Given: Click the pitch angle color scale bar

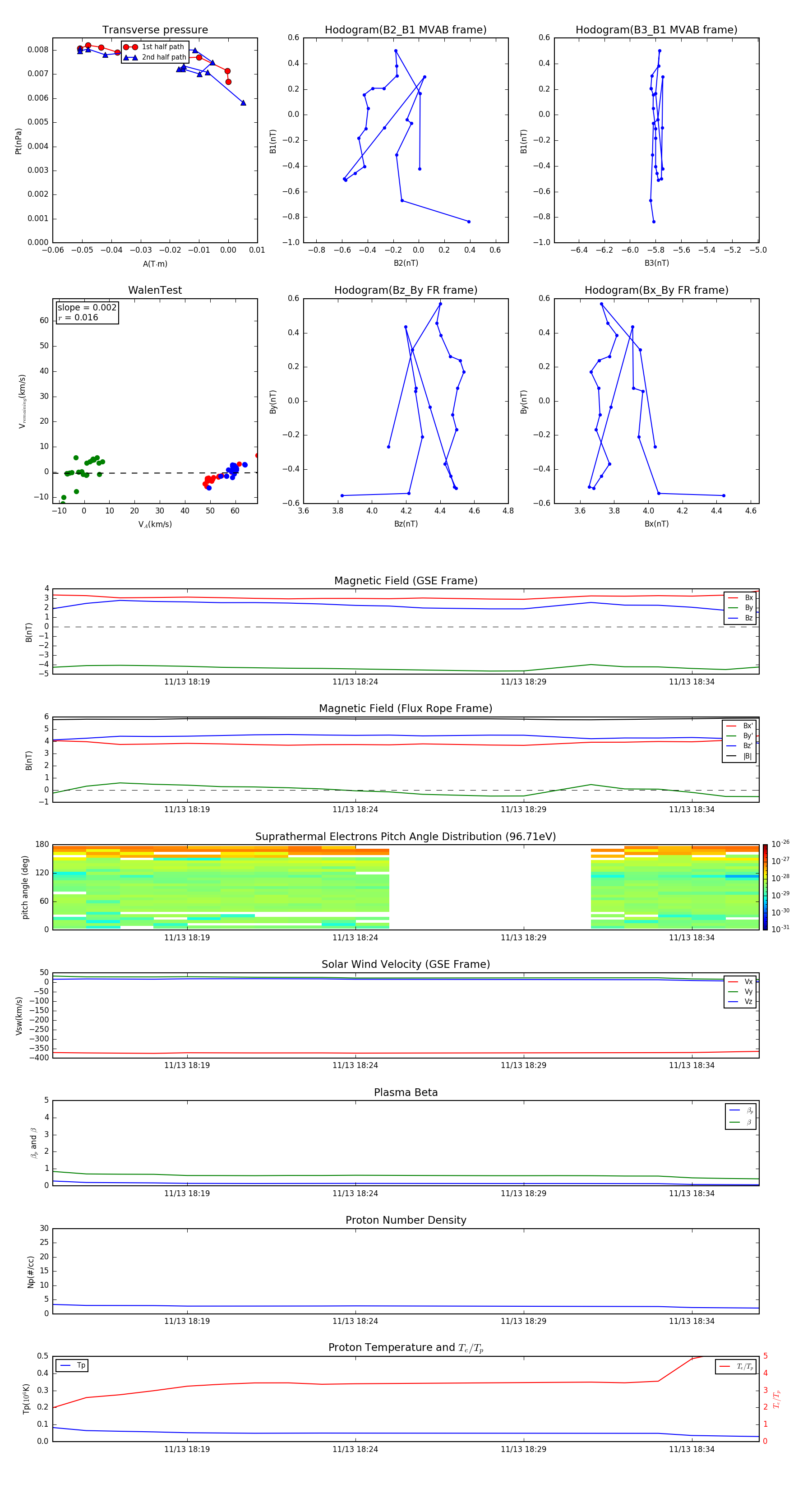Looking at the screenshot, I should [x=765, y=887].
